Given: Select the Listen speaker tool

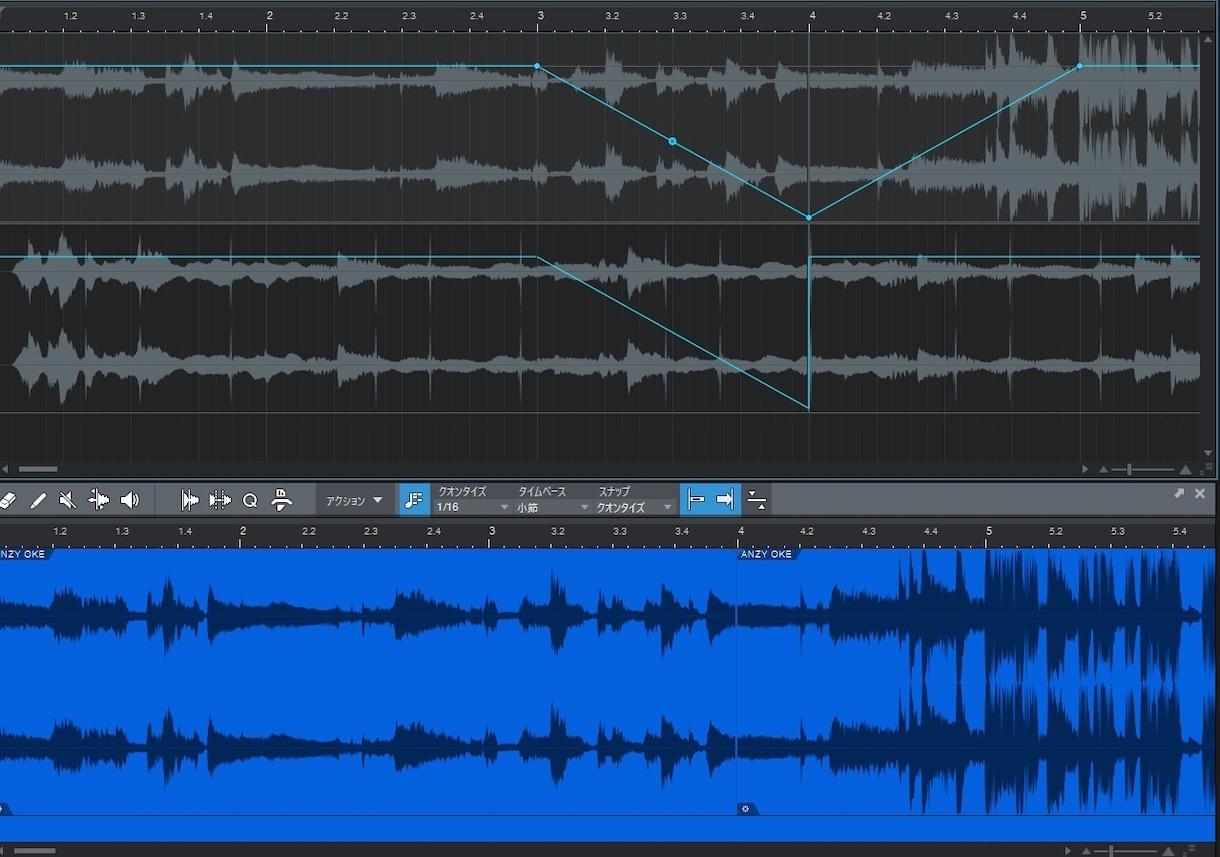Looking at the screenshot, I should pyautogui.click(x=129, y=499).
